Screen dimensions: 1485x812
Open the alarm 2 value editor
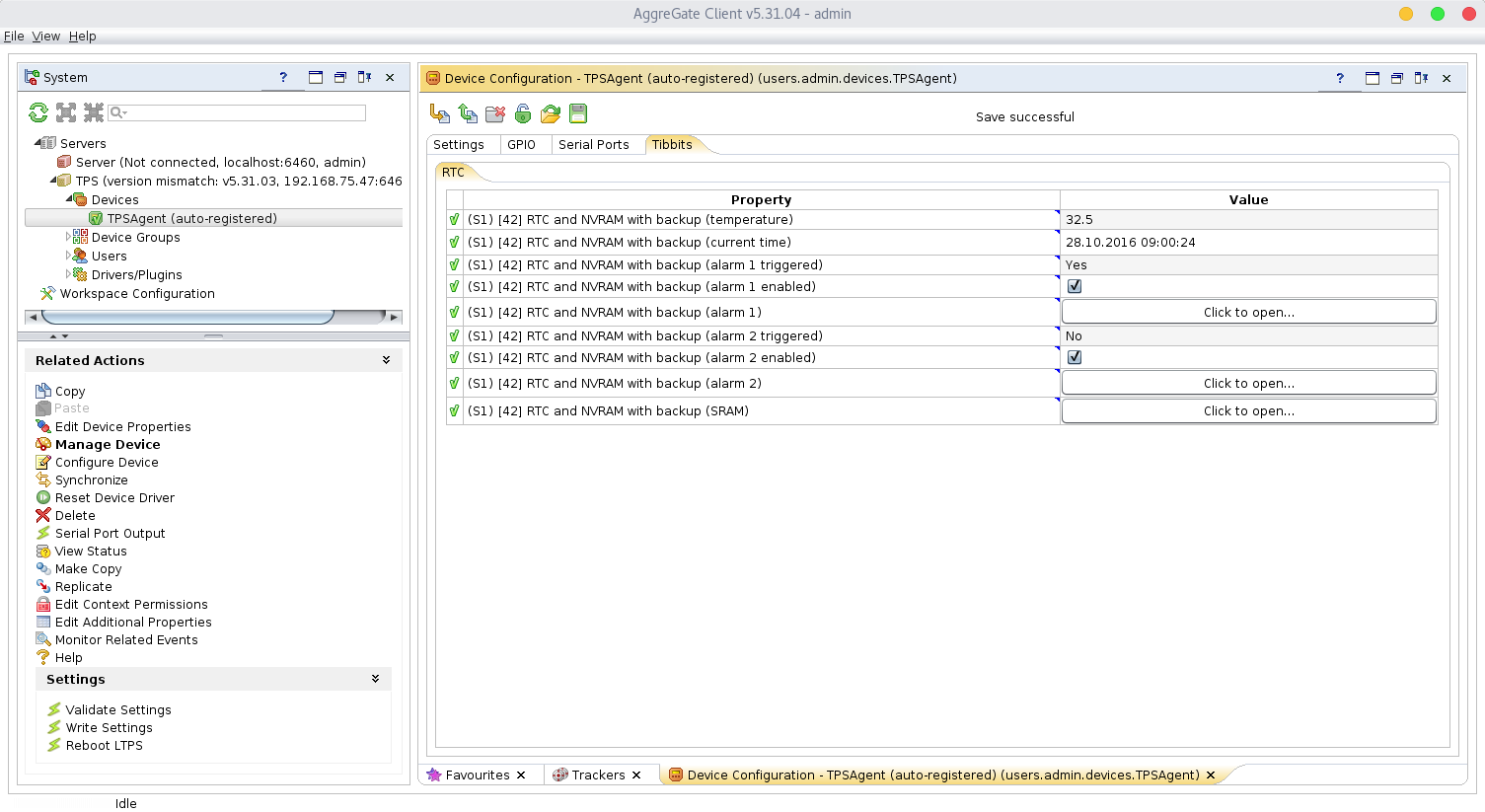point(1248,383)
